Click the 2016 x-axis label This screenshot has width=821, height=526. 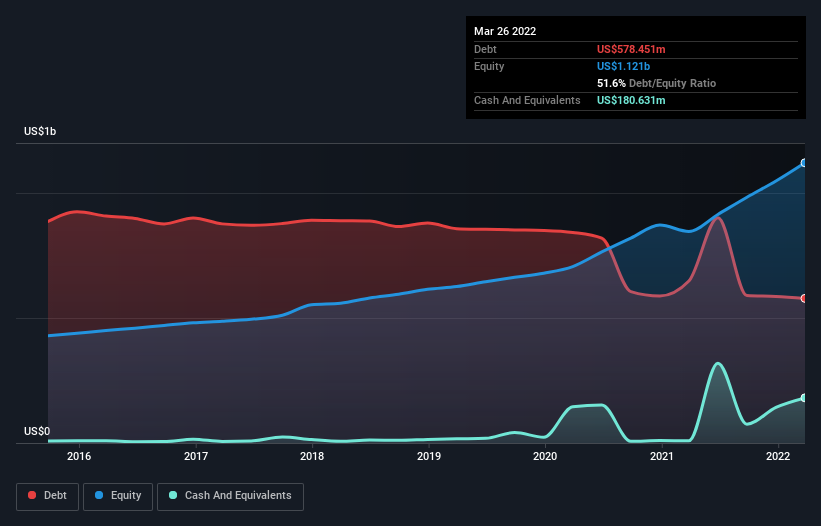[x=79, y=456]
